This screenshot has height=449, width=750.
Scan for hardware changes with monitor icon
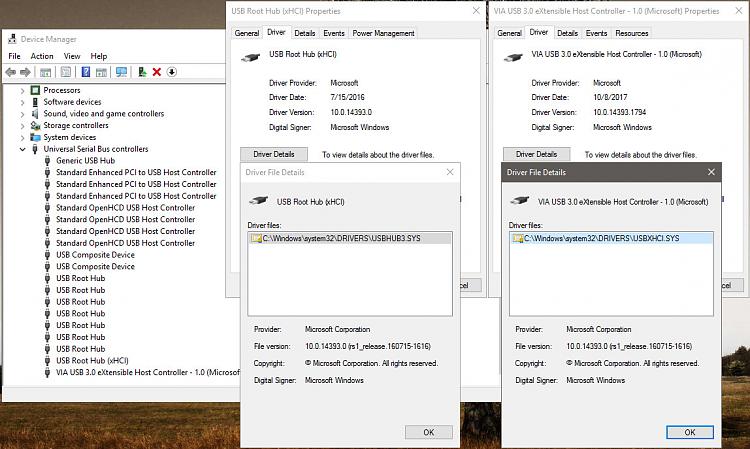click(x=121, y=72)
